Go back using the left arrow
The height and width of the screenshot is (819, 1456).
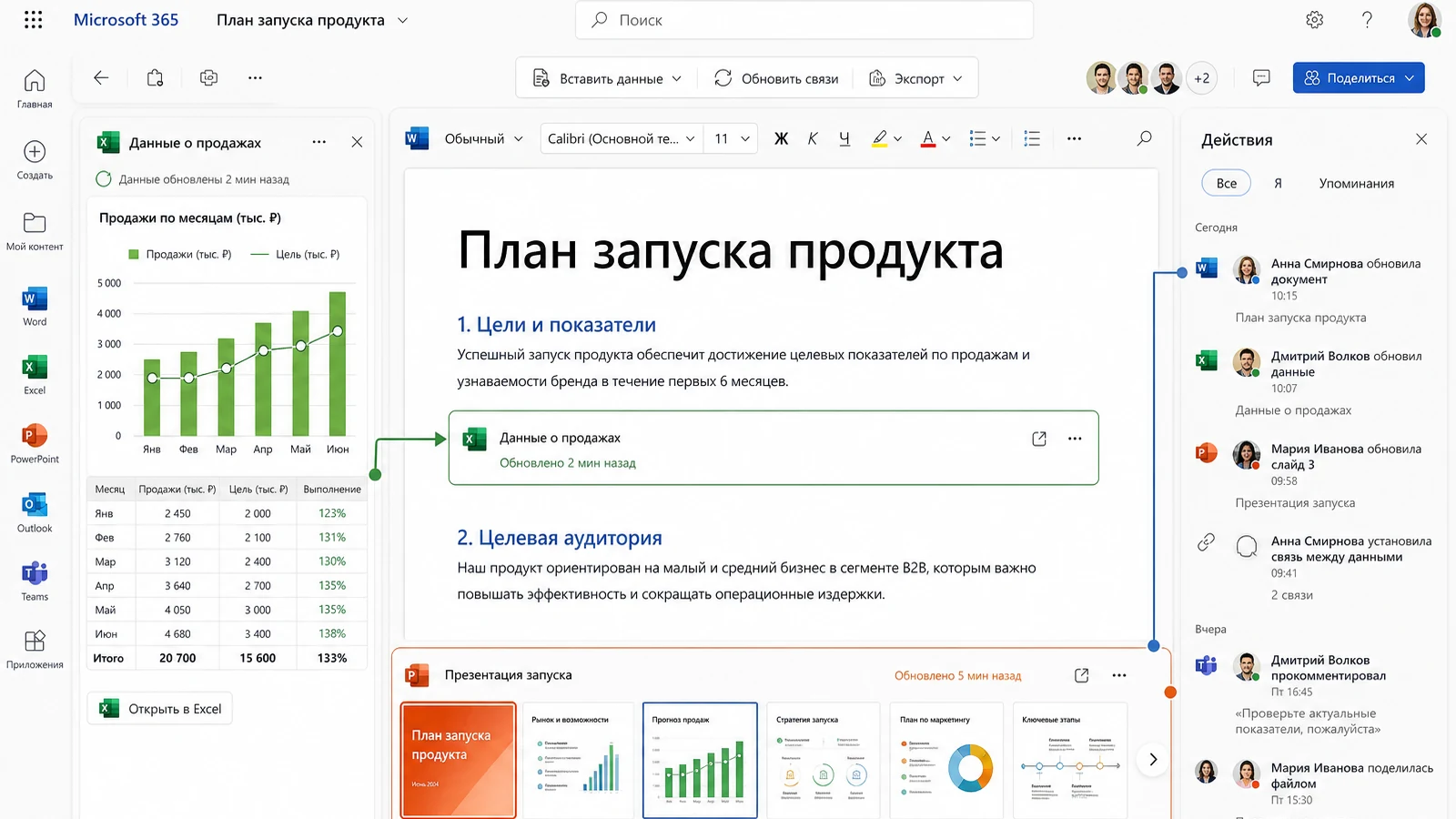tap(101, 78)
